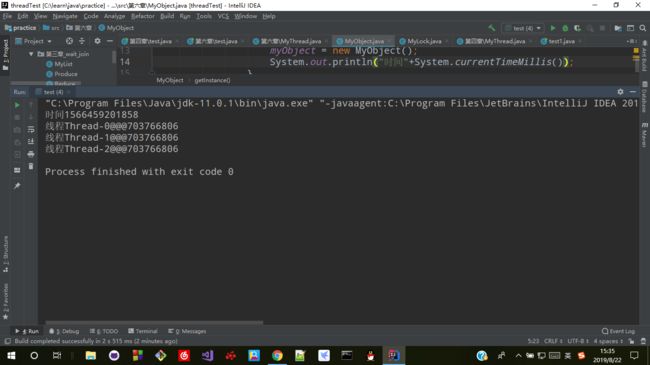The image size is (650, 365).
Task: Start debugging with the toolbar bug icon
Action: pos(565,28)
